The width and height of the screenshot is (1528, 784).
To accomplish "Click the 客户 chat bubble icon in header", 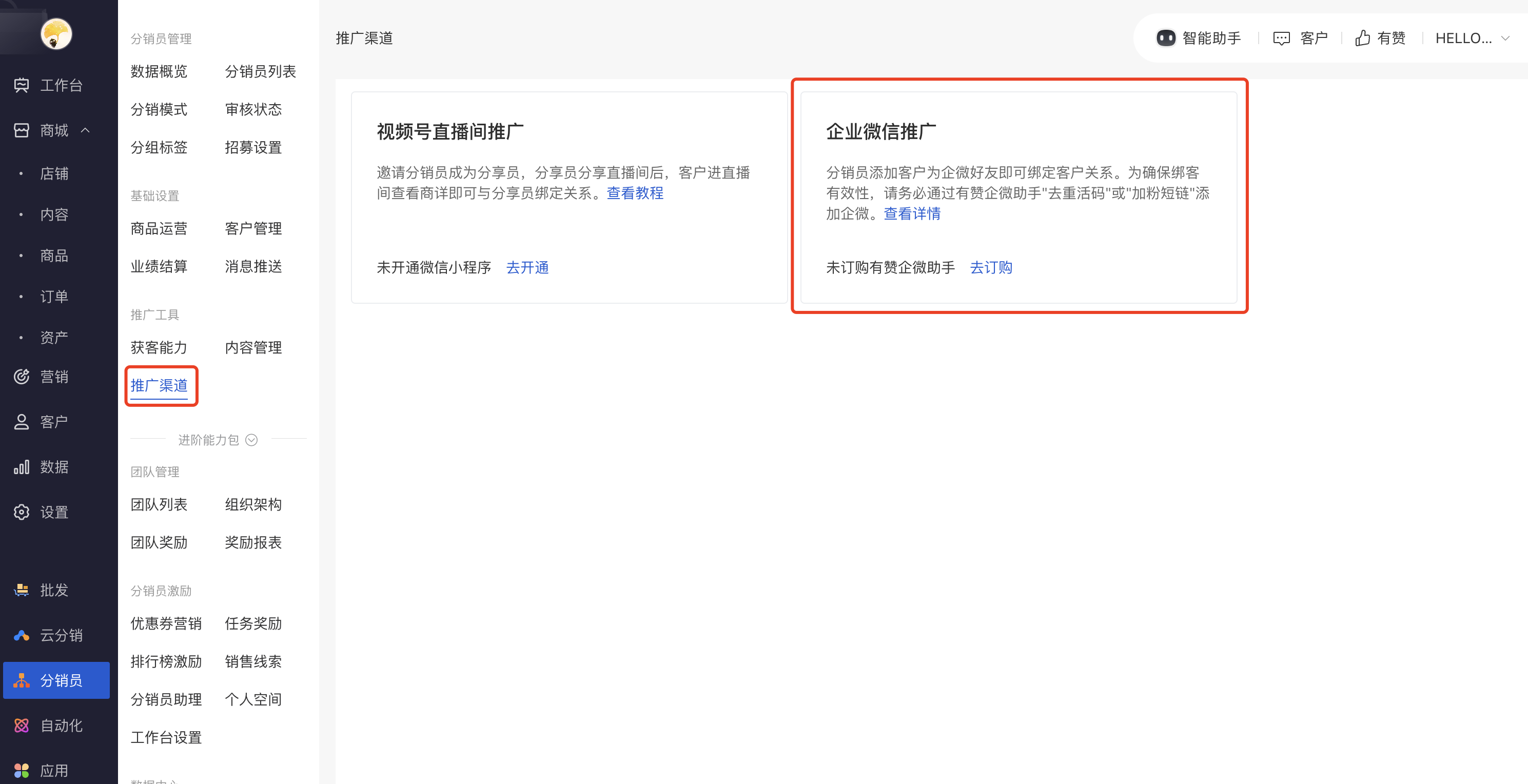I will click(x=1281, y=38).
